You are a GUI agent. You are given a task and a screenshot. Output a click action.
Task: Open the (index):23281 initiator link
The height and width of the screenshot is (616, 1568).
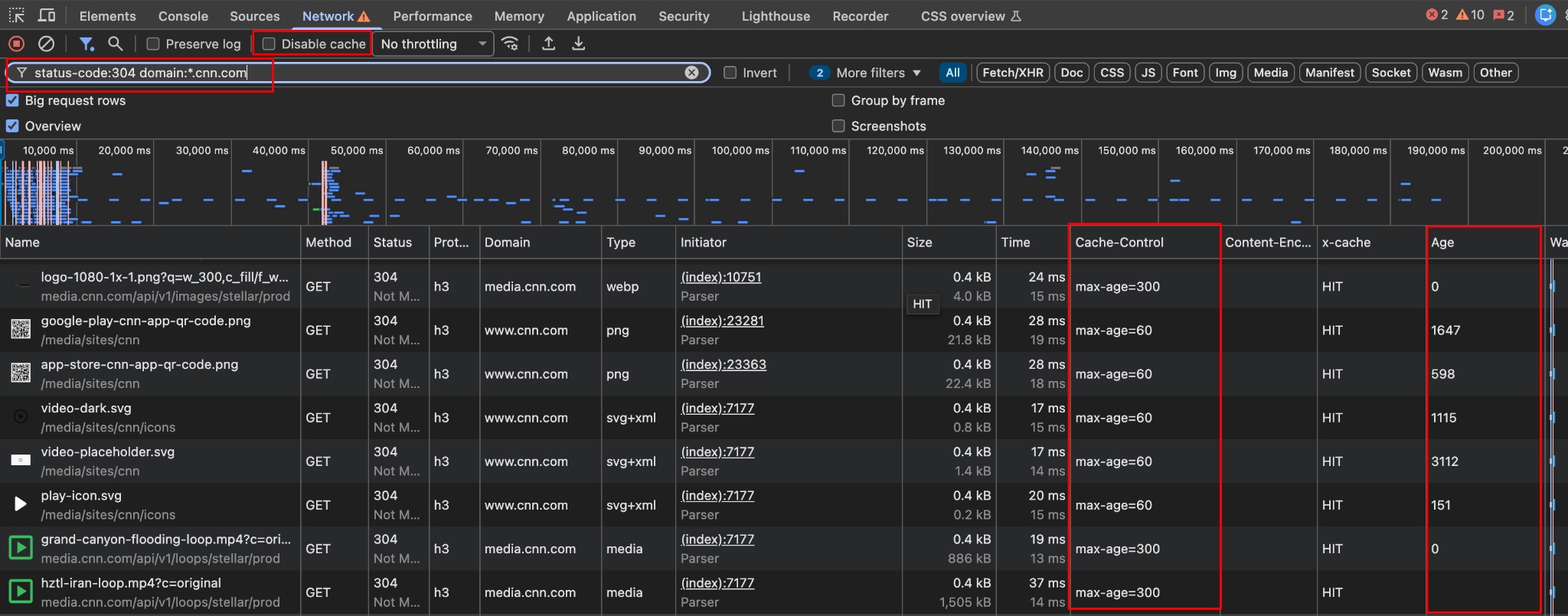pyautogui.click(x=723, y=321)
